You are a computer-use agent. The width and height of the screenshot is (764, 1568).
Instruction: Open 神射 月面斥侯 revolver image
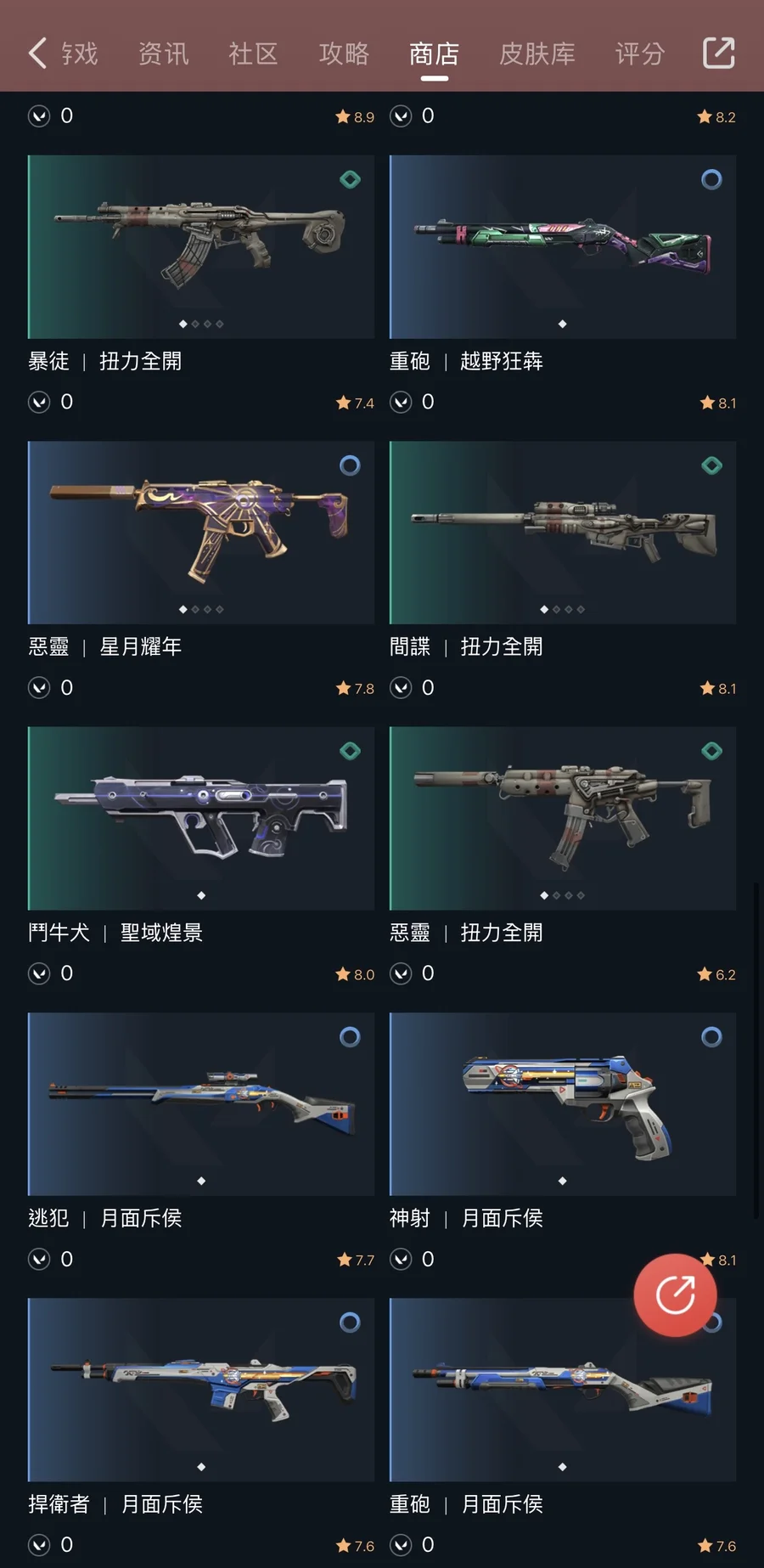(x=563, y=1103)
